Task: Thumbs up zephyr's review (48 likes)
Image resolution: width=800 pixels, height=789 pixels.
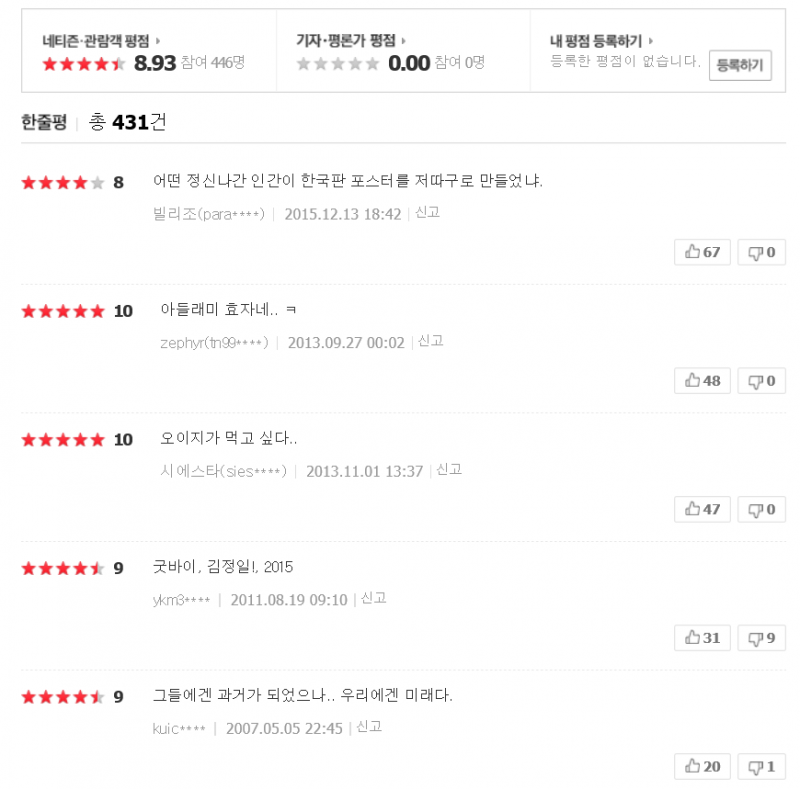Action: click(x=703, y=381)
